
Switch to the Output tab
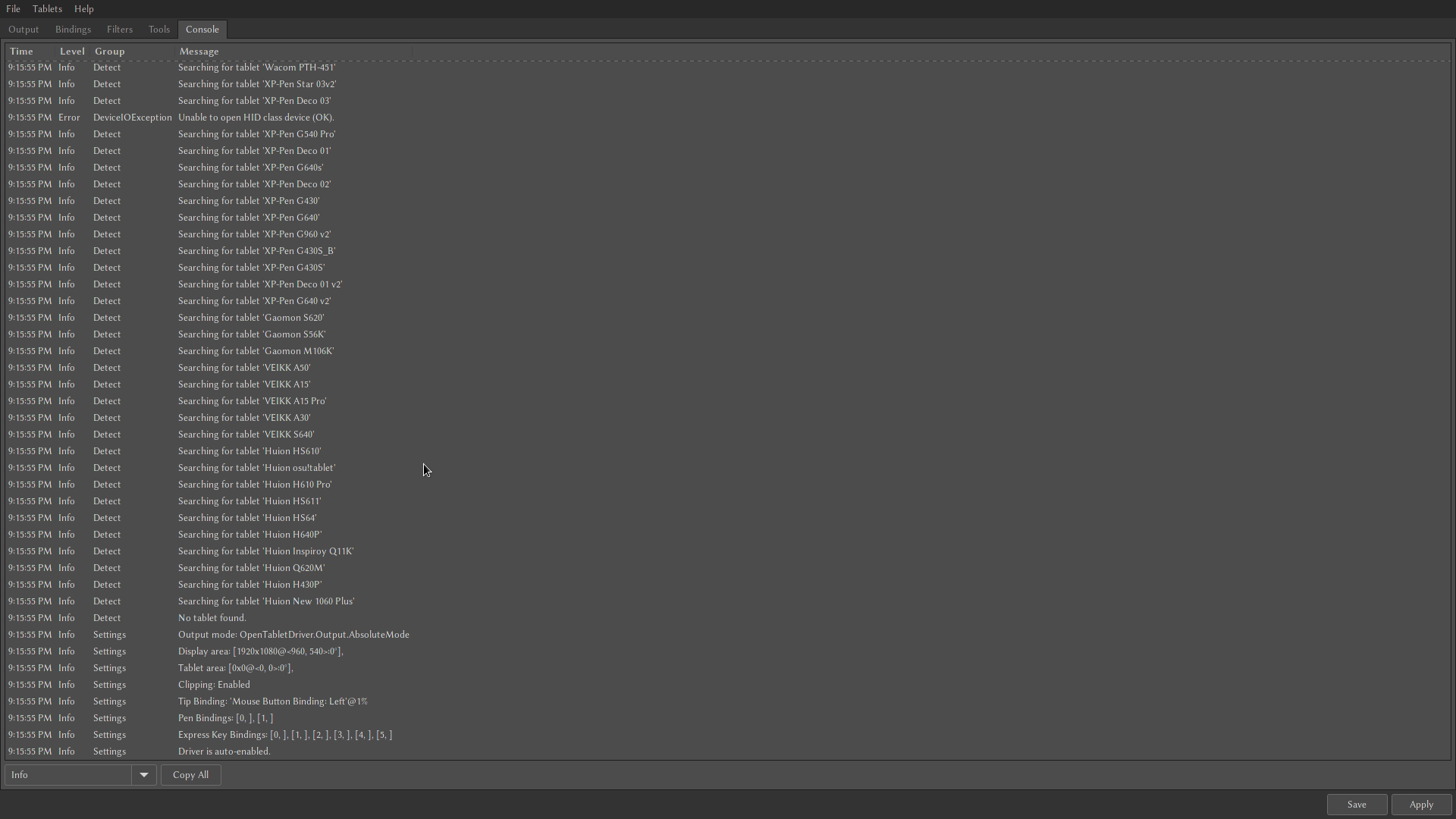[x=24, y=29]
